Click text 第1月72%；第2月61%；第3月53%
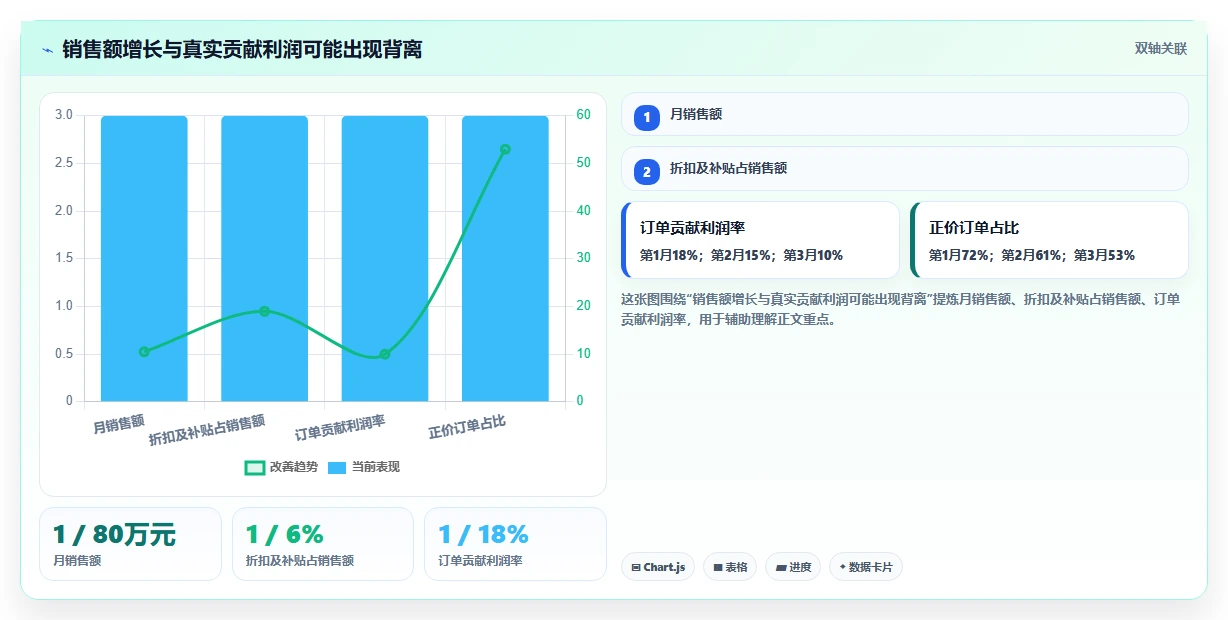Screen dimensions: 1228x620 (x=1032, y=255)
